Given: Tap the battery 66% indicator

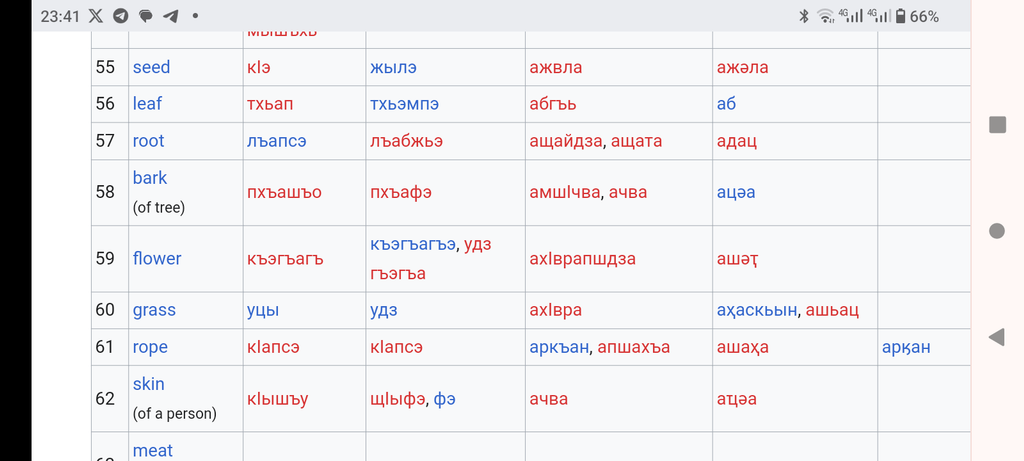Looking at the screenshot, I should click(916, 16).
